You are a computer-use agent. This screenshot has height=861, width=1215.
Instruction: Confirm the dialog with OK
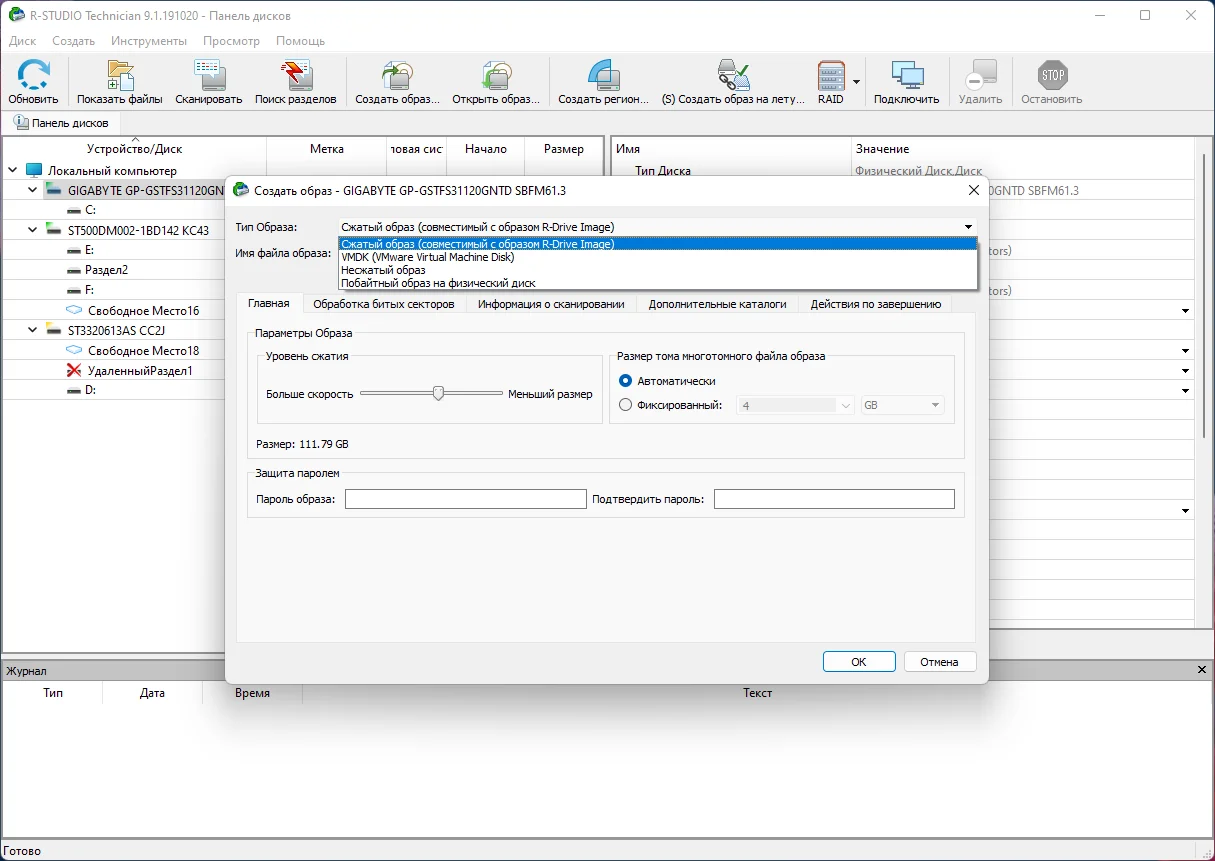[x=859, y=662]
